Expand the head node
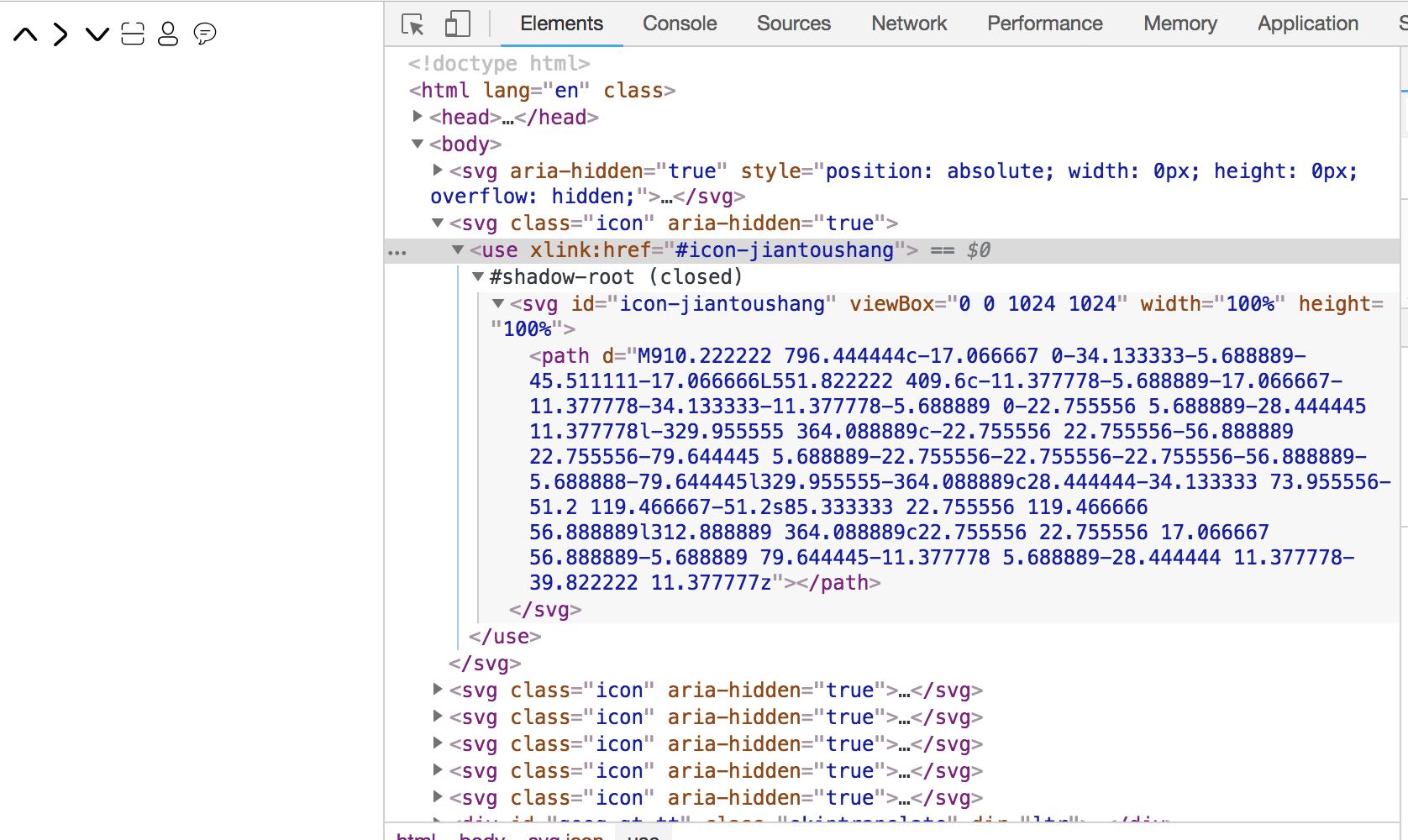The height and width of the screenshot is (840, 1408). 418,117
